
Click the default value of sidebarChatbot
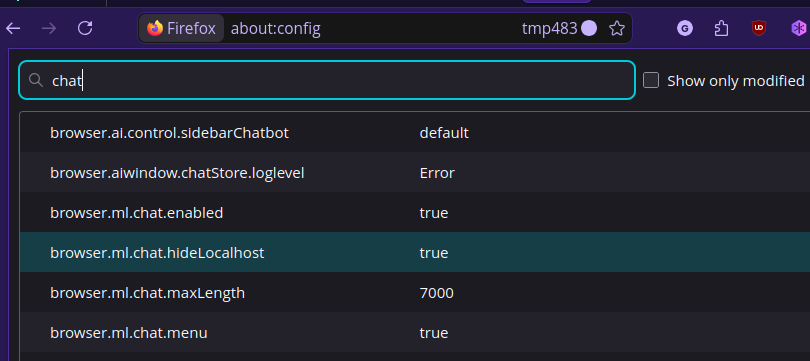[444, 133]
